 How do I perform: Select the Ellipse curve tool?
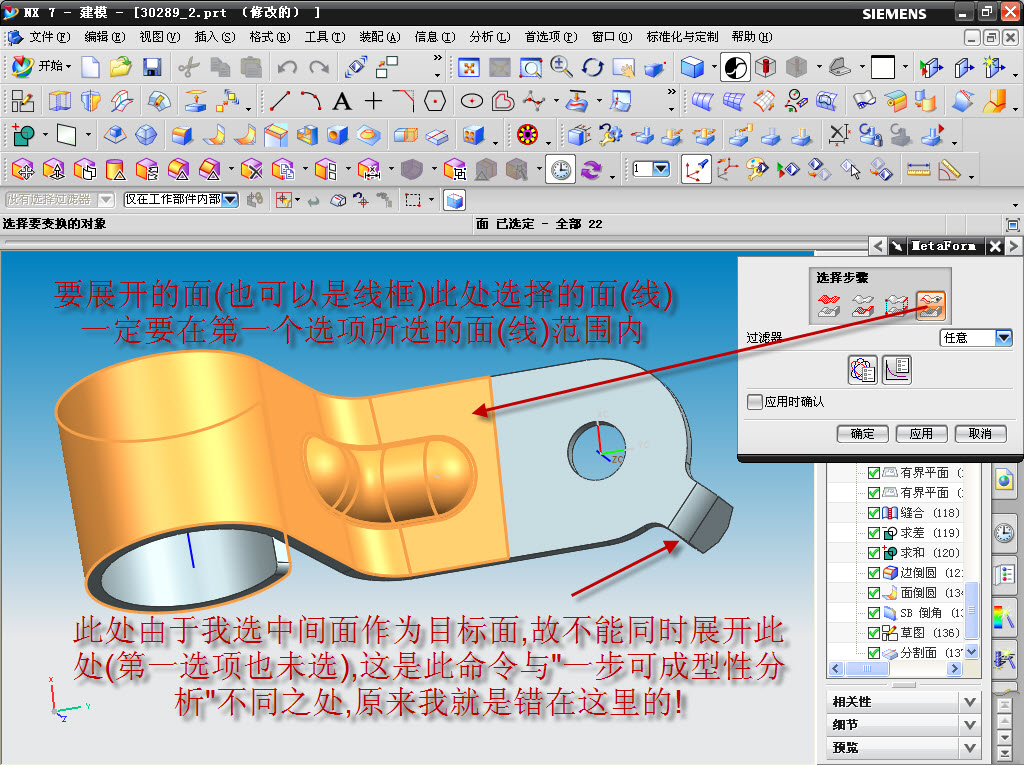[472, 101]
